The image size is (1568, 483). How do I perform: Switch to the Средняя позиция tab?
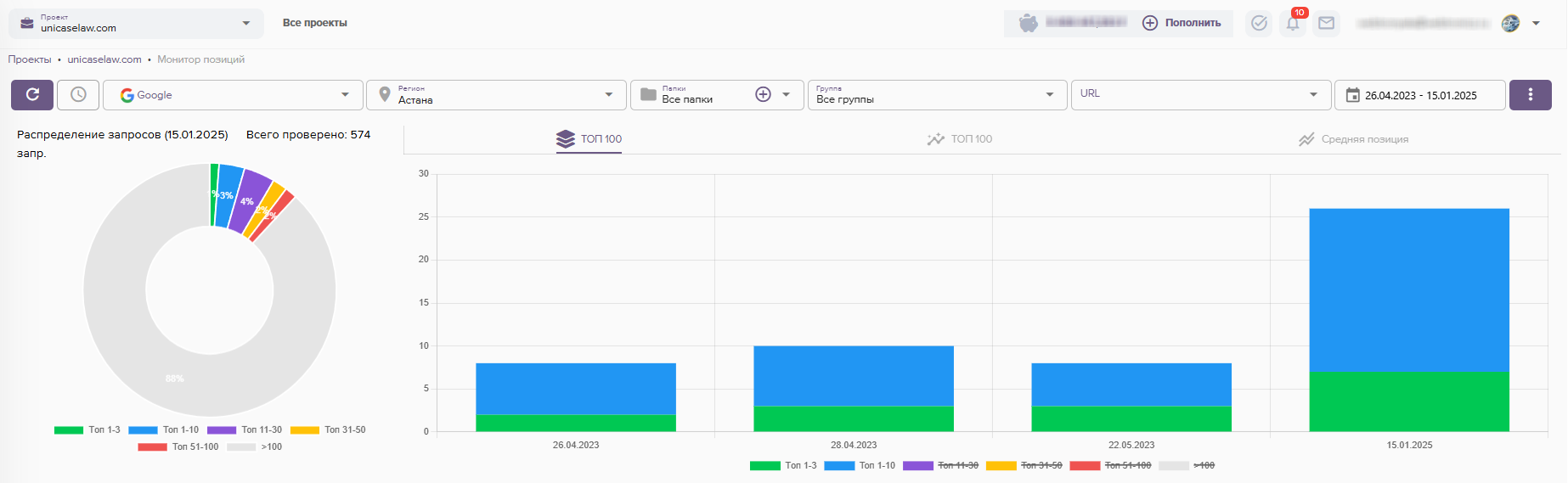click(x=1353, y=139)
